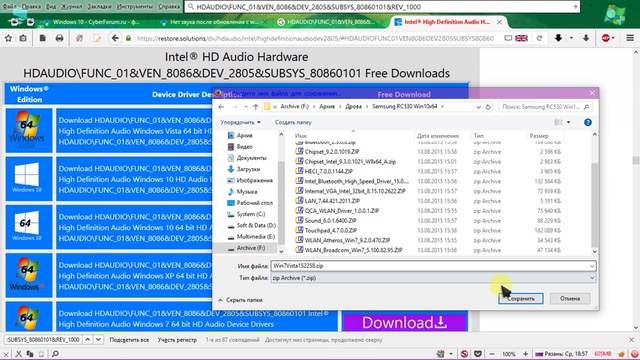
Task: Close the find bar with X
Action: [631, 340]
